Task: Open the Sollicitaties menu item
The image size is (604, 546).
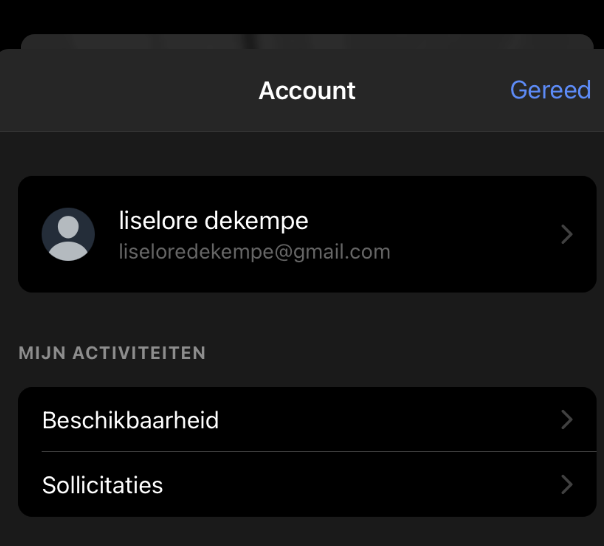Action: (x=102, y=486)
